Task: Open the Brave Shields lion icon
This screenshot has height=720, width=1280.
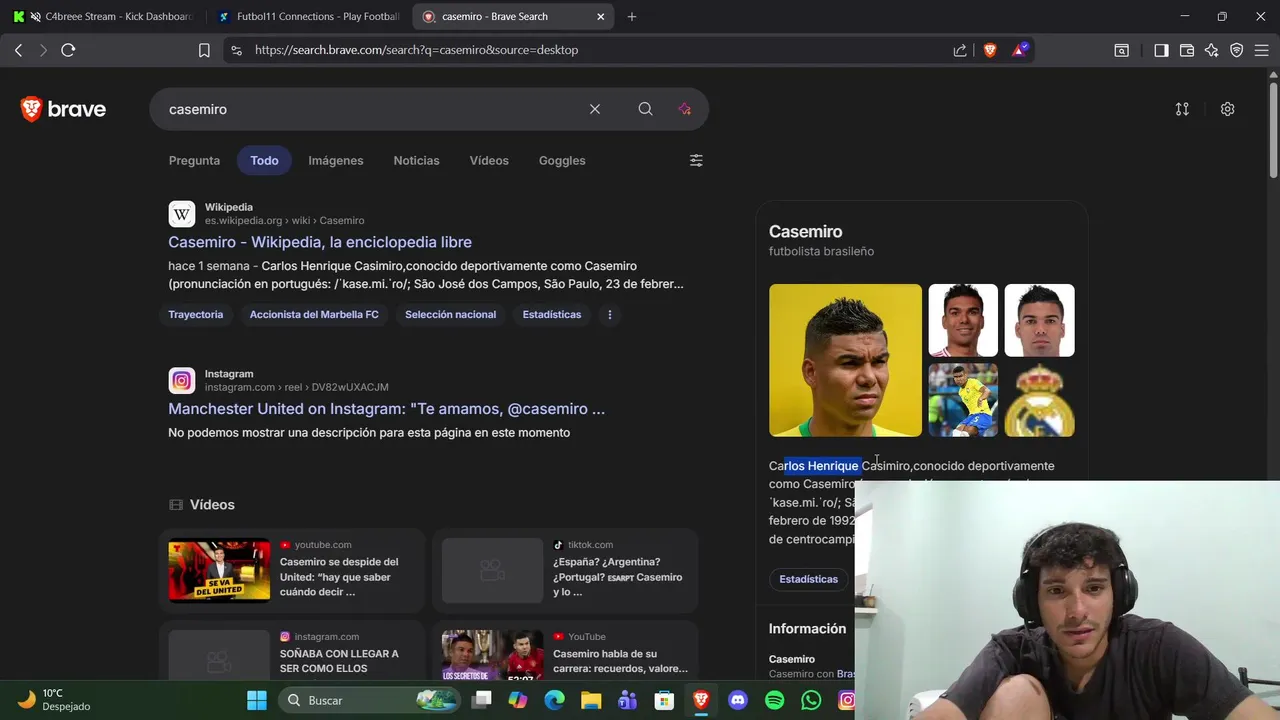Action: pos(990,50)
